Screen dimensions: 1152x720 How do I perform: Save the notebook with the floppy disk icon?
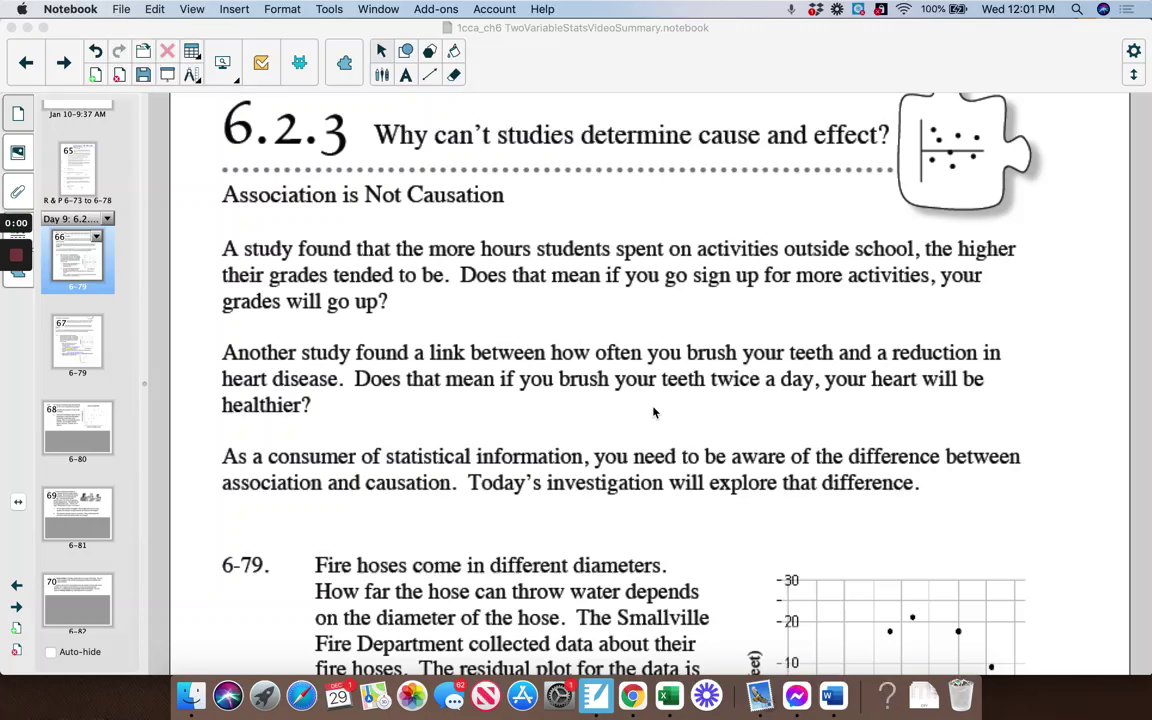pyautogui.click(x=143, y=74)
